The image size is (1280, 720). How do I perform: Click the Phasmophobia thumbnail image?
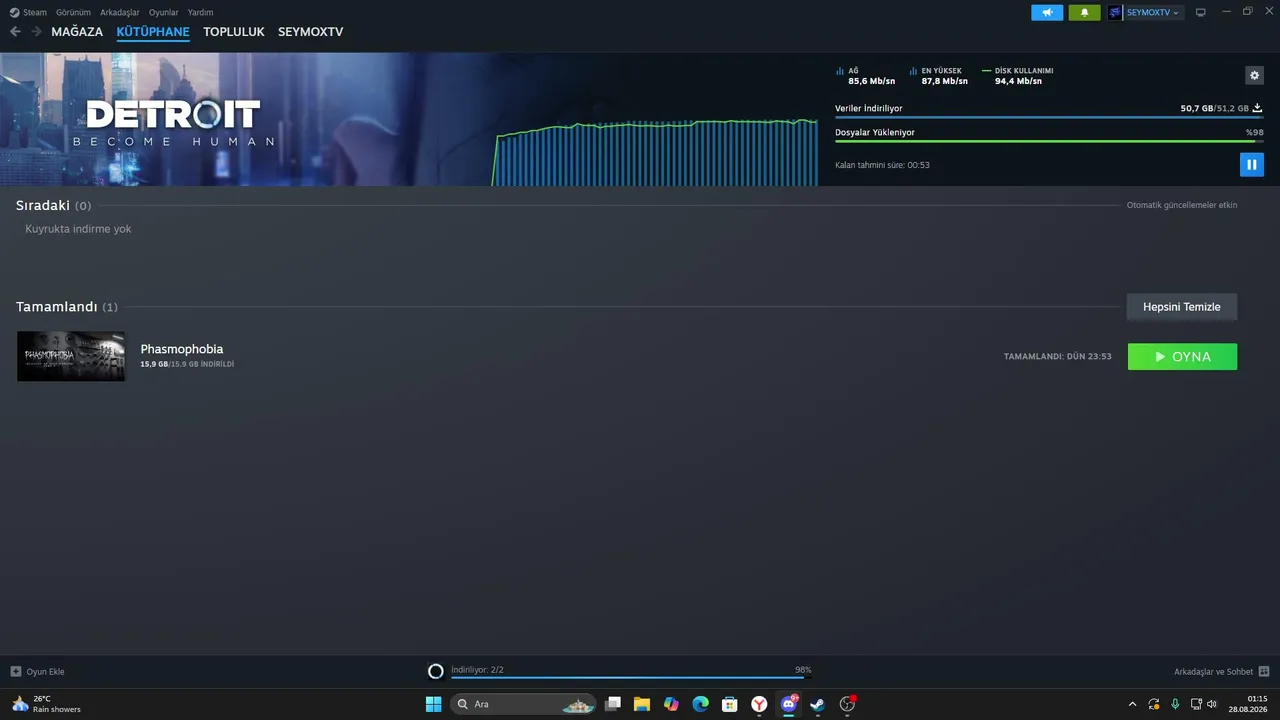pos(71,356)
